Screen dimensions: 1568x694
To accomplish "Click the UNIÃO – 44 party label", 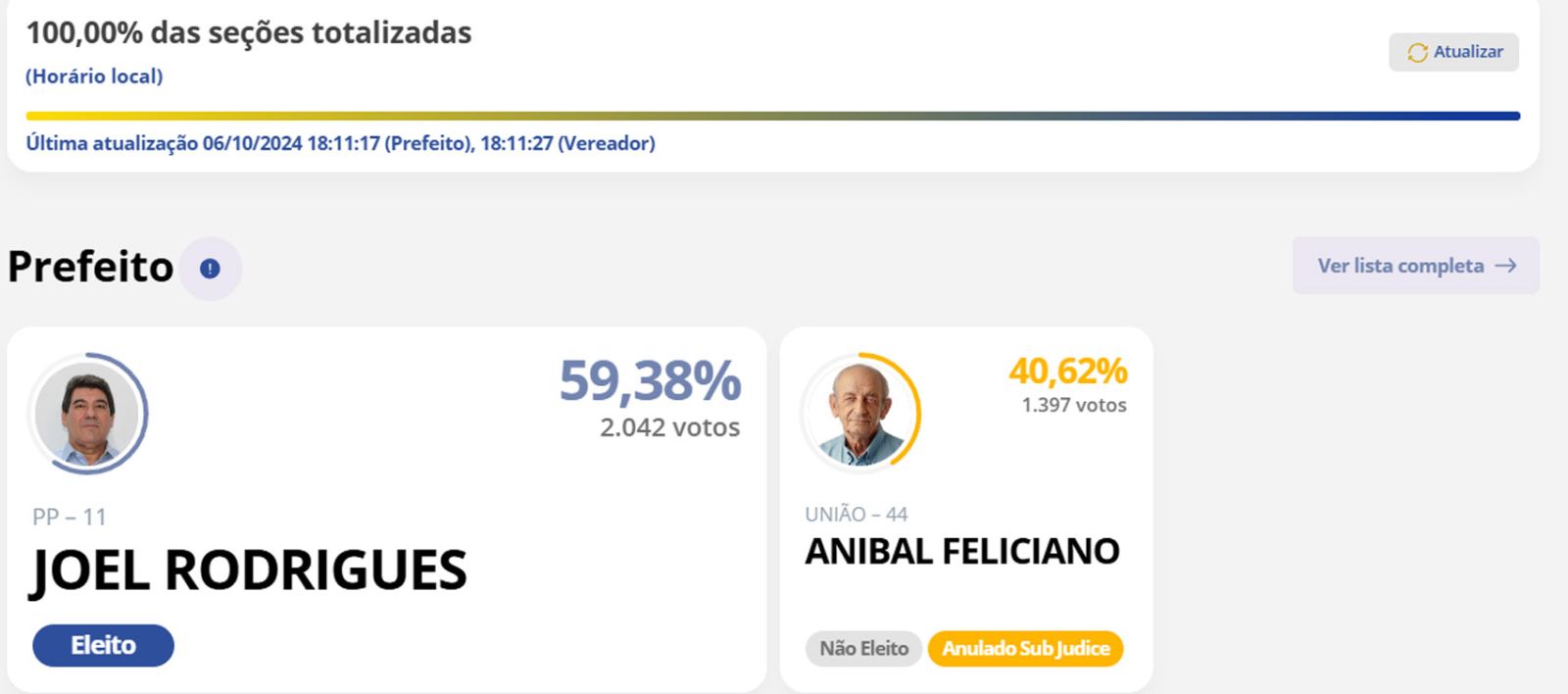I will [856, 515].
